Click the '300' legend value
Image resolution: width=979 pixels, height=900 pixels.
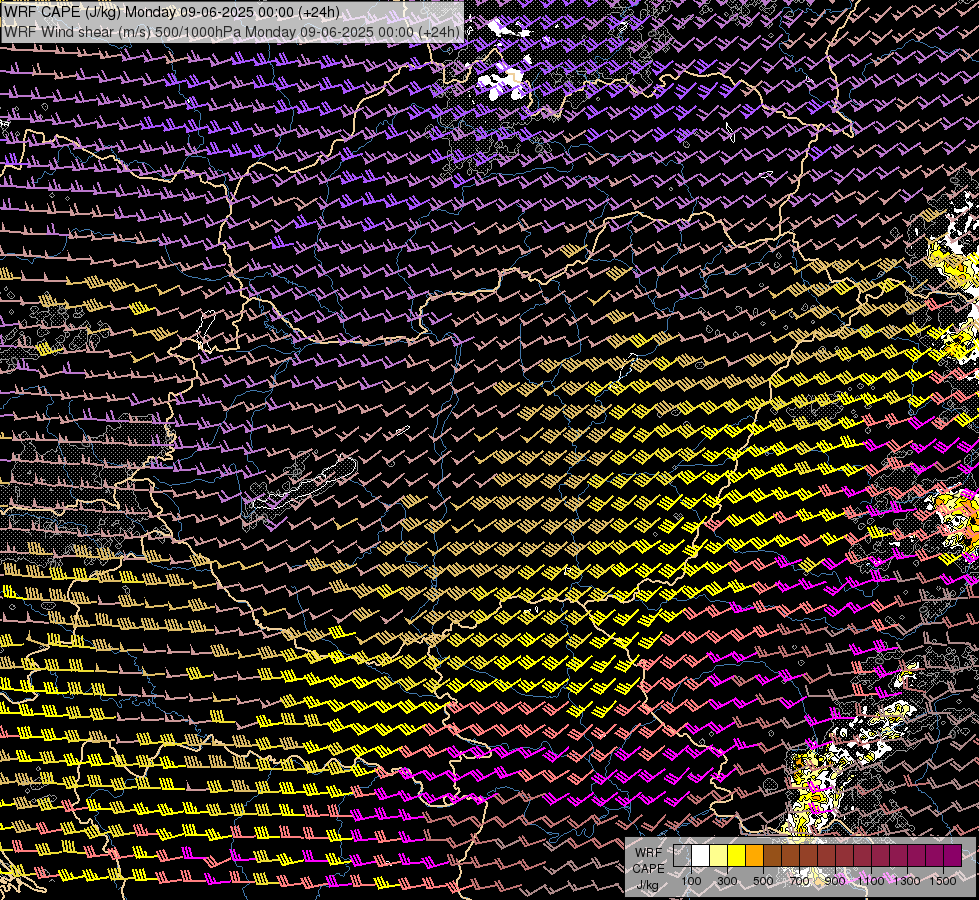tap(727, 881)
